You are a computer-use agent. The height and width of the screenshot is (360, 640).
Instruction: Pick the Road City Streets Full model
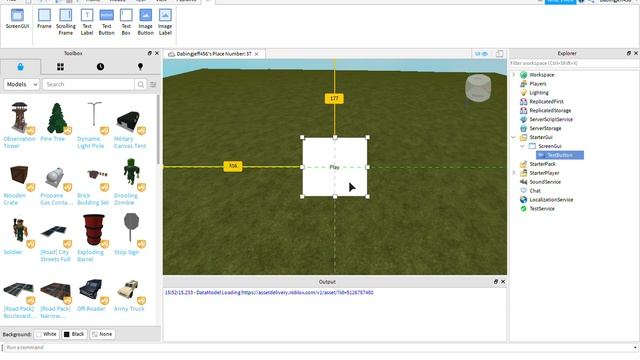[x=56, y=238]
